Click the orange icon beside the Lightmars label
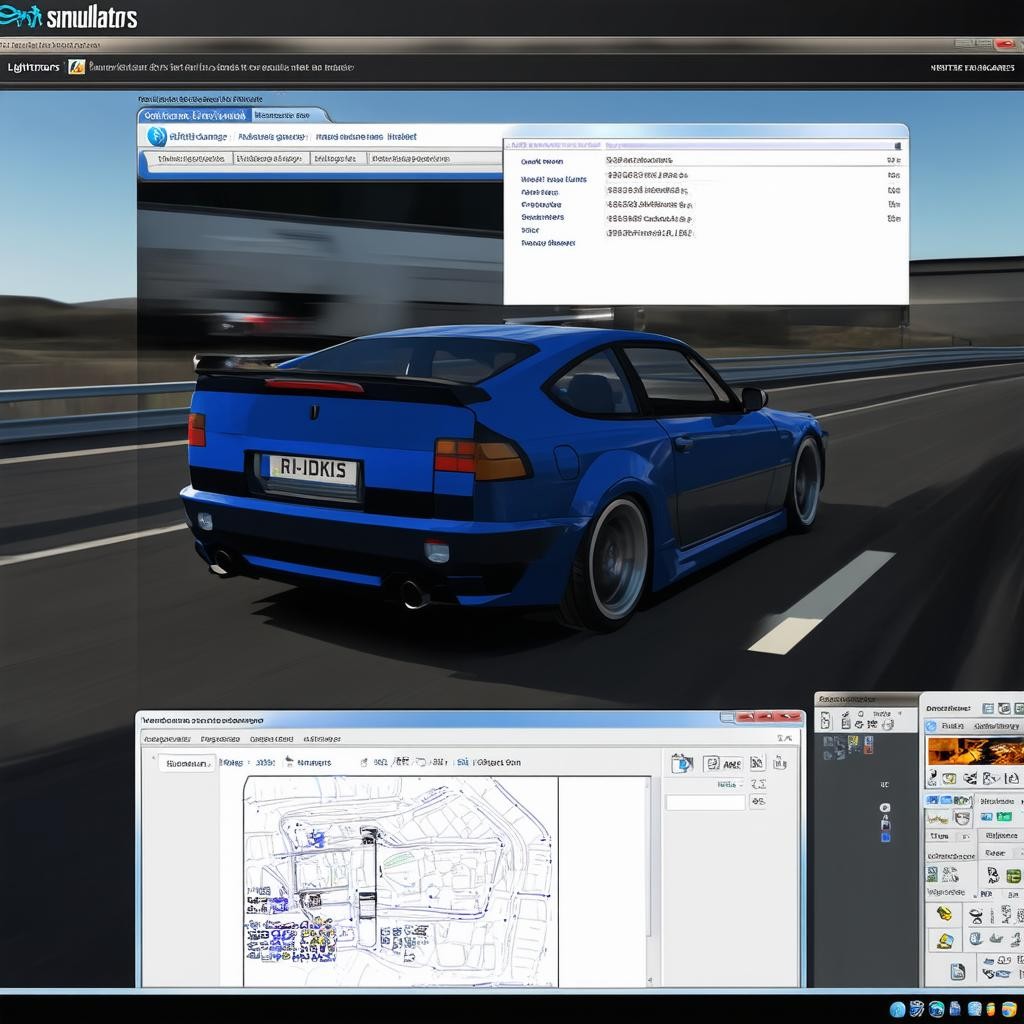Viewport: 1024px width, 1024px height. tap(76, 67)
